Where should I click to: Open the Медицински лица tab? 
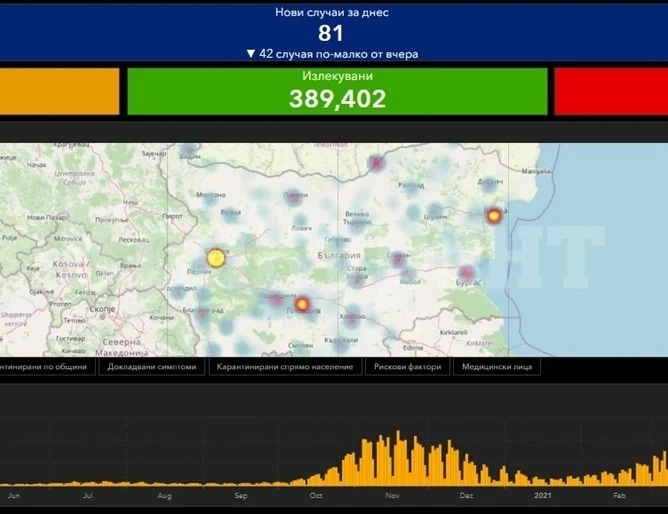pyautogui.click(x=497, y=367)
